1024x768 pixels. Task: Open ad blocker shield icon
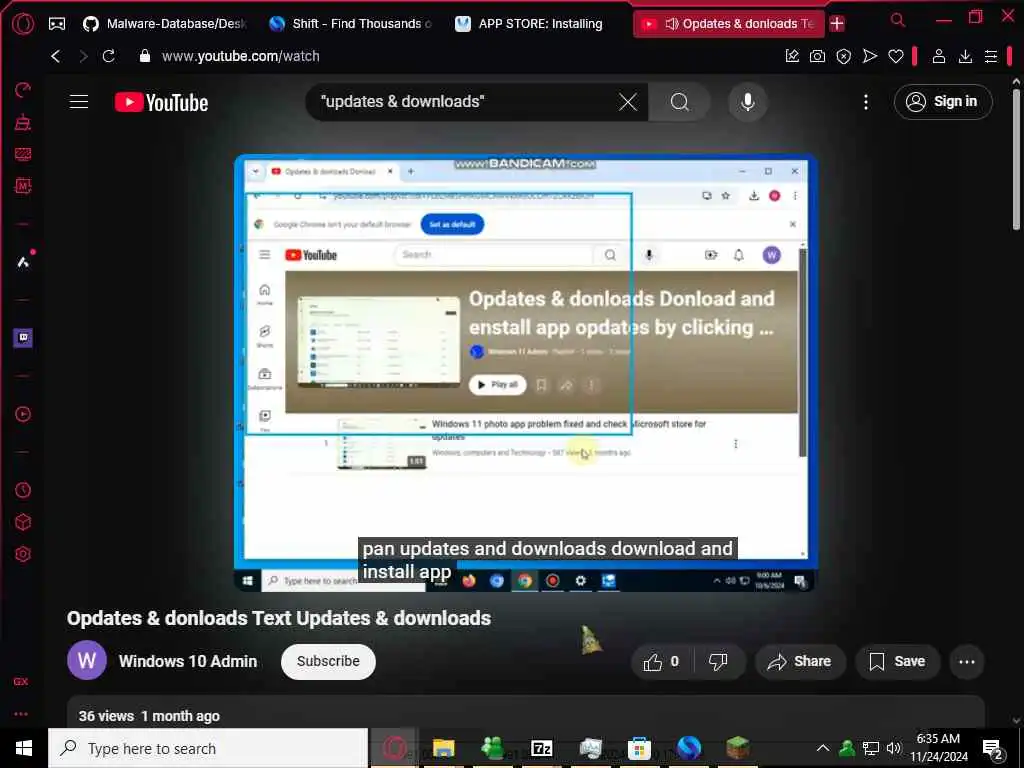click(843, 57)
